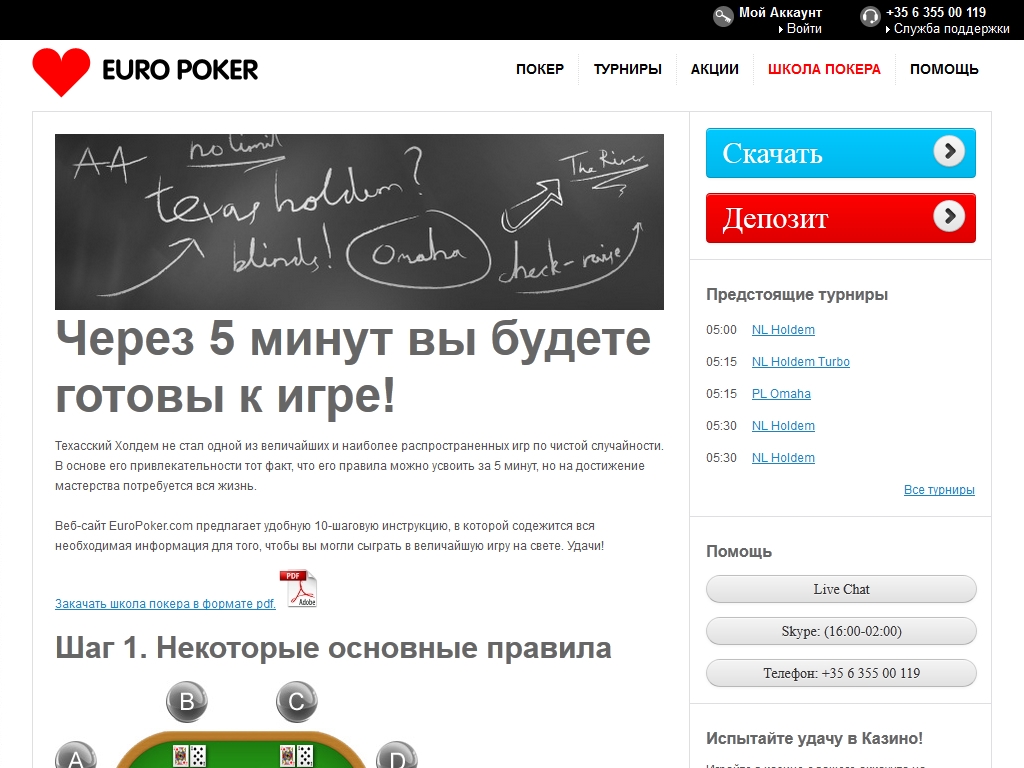Click the Войти login link
The image size is (1024, 768).
pos(804,29)
